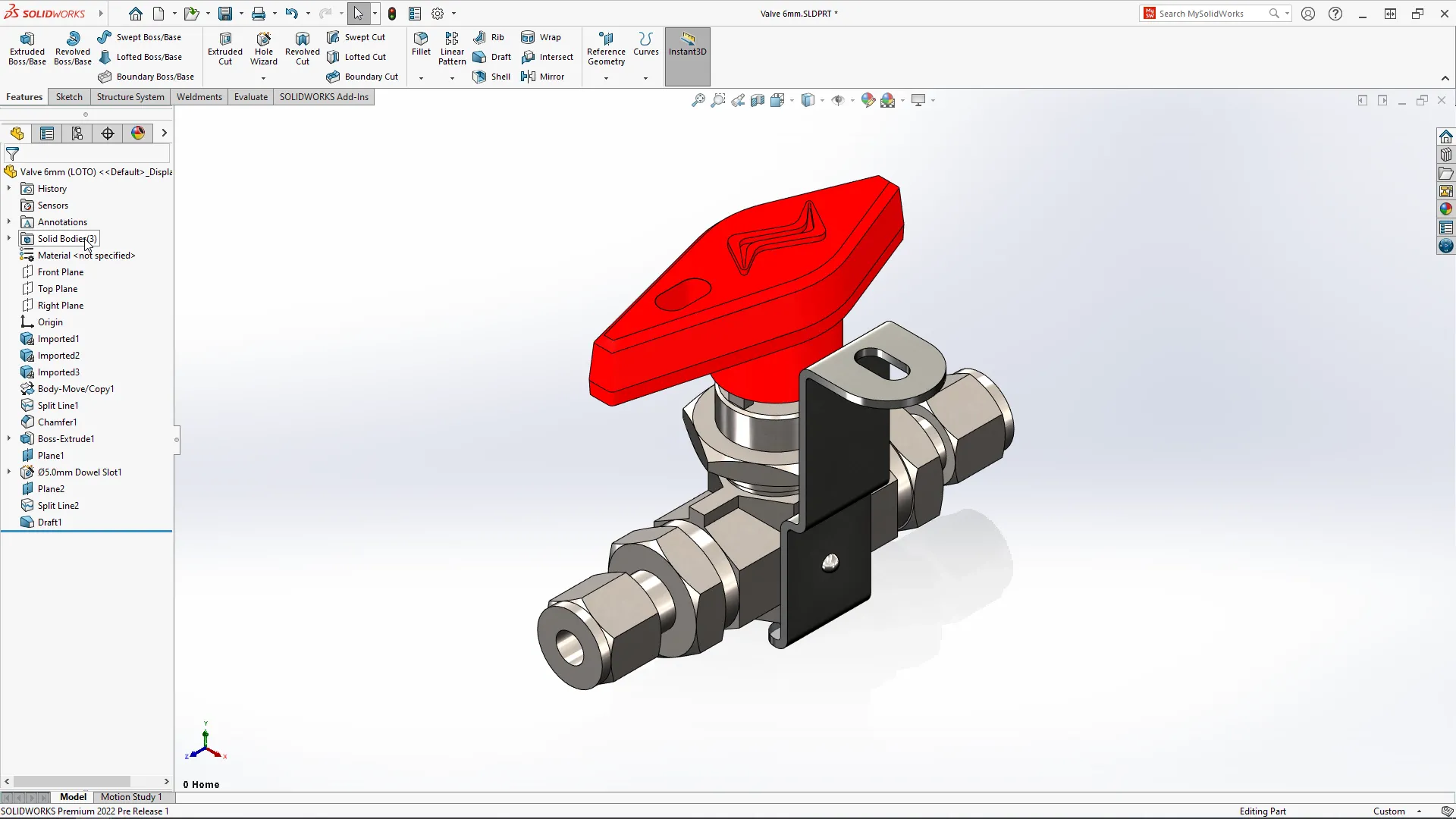Open the Display Style dropdown
This screenshot has height=819, width=1456.
(x=809, y=99)
